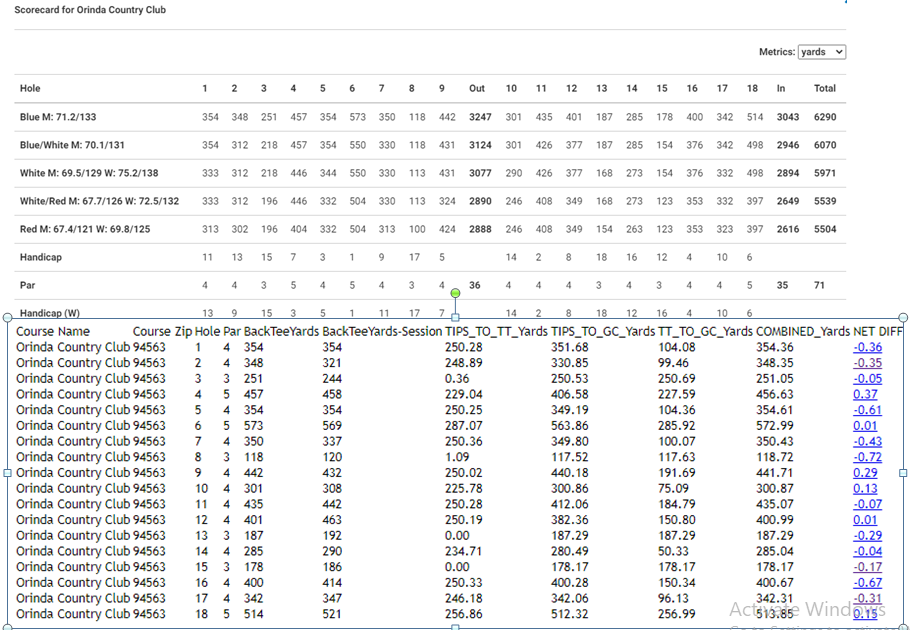
Task: Open NET DIFF link -0.35 for hole 2
Action: click(x=867, y=363)
